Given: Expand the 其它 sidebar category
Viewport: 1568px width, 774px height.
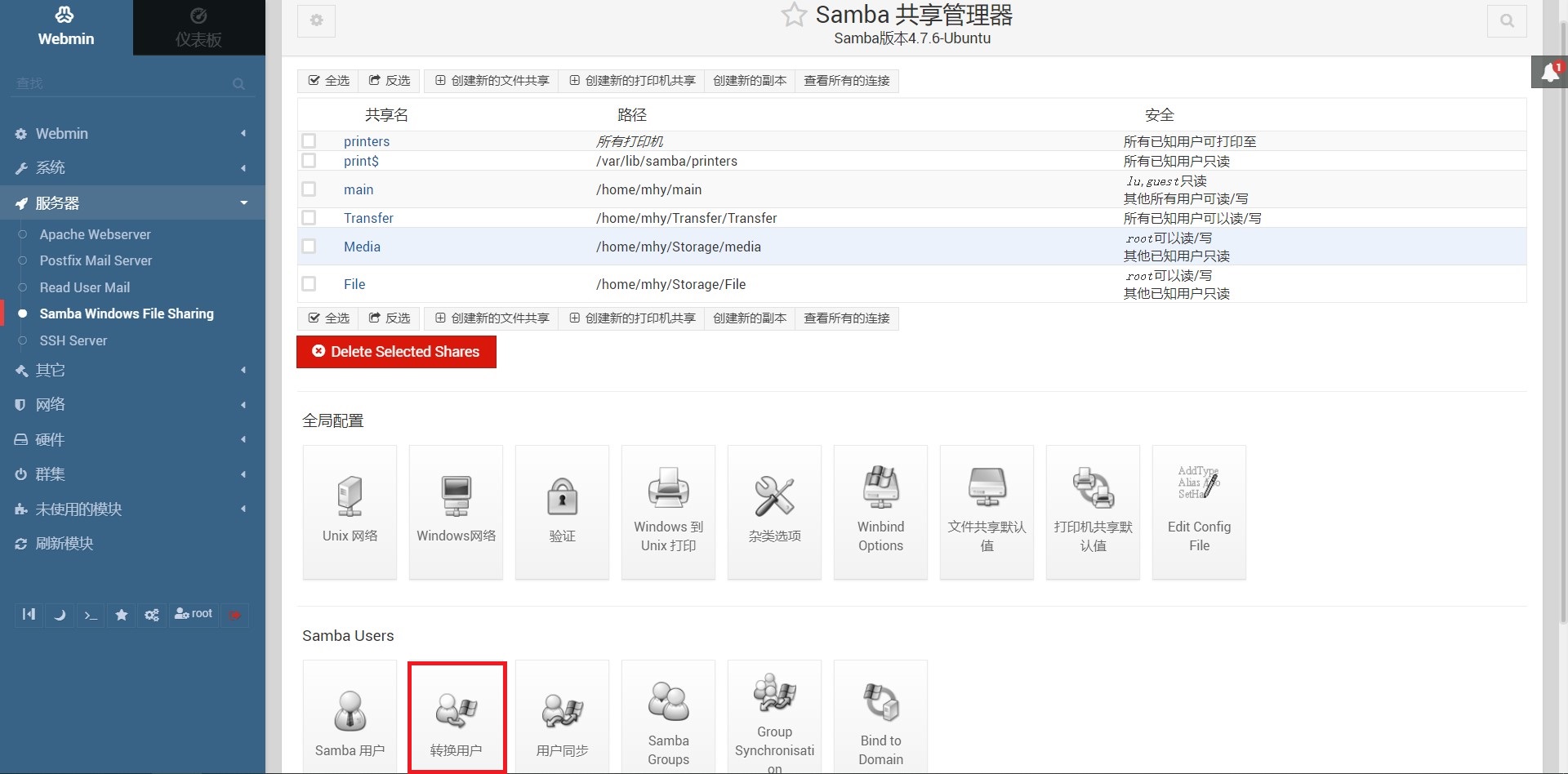Looking at the screenshot, I should [132, 370].
